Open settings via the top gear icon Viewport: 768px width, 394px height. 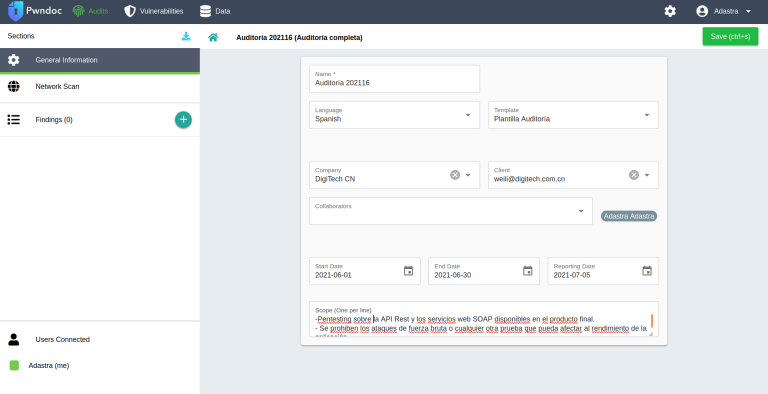[670, 11]
